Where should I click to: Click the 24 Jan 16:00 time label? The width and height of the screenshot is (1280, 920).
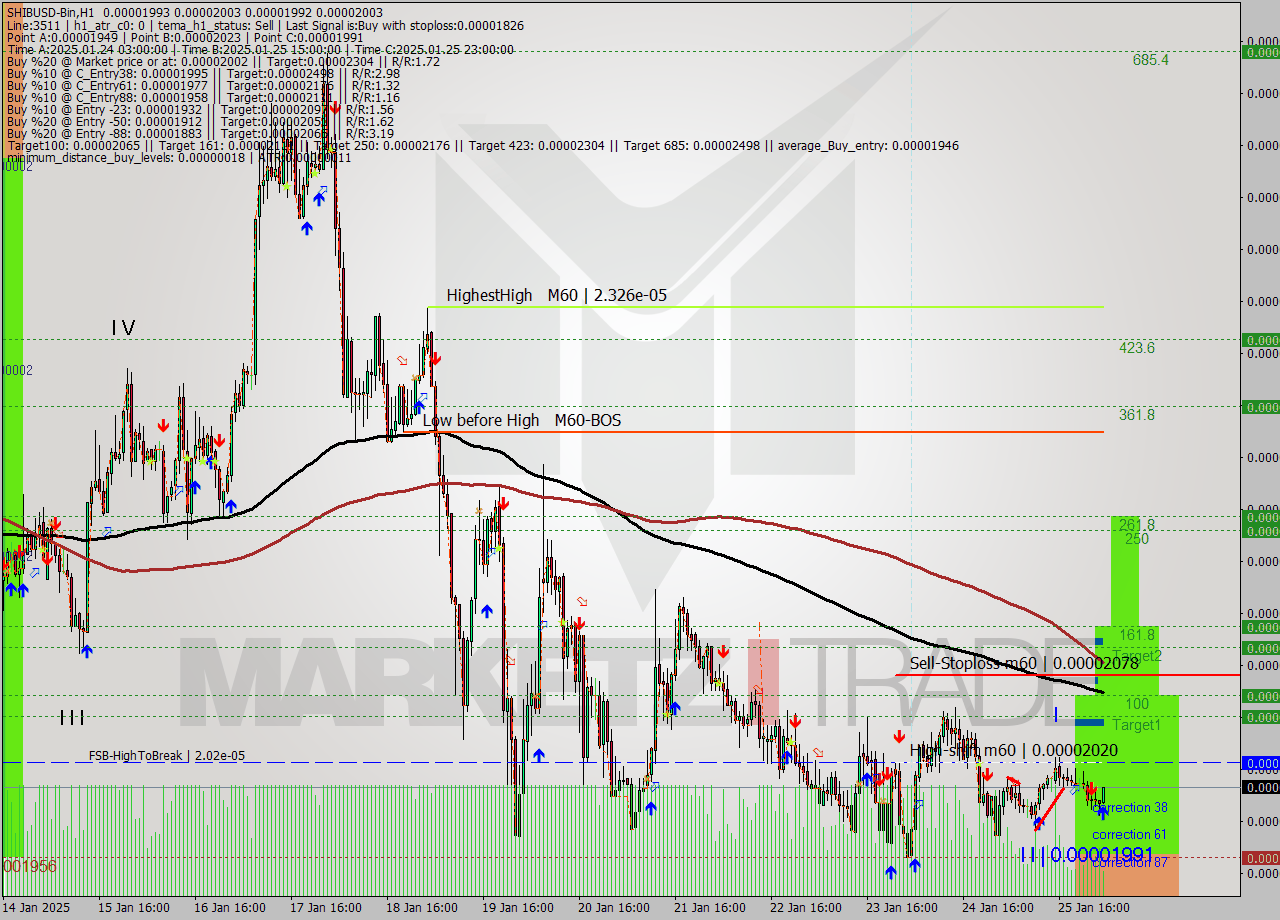point(997,908)
